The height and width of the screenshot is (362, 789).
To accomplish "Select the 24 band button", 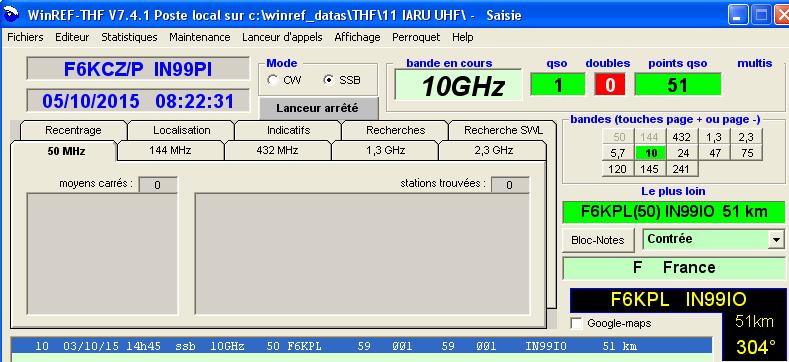I will pyautogui.click(x=682, y=153).
